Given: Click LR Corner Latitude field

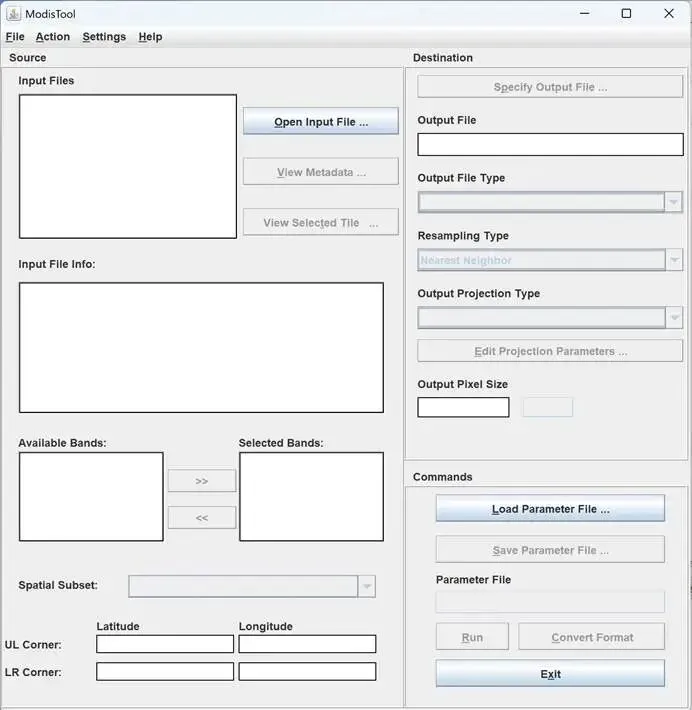Looking at the screenshot, I should [165, 671].
